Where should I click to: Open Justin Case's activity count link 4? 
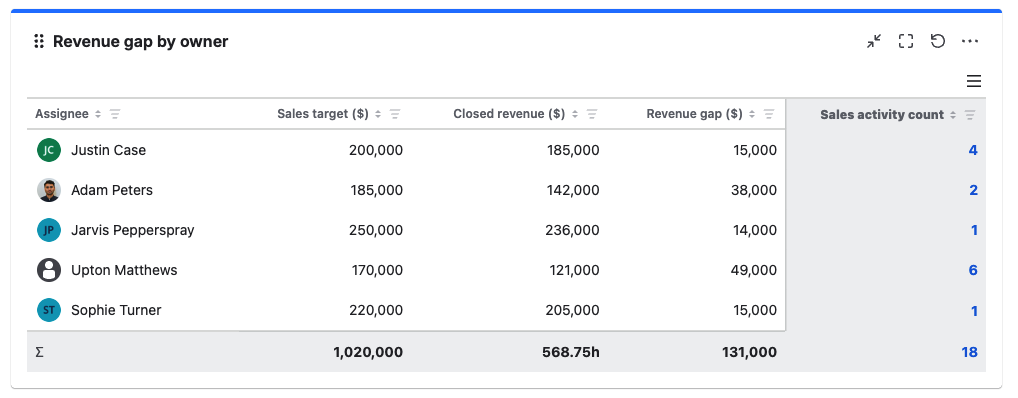[x=973, y=150]
